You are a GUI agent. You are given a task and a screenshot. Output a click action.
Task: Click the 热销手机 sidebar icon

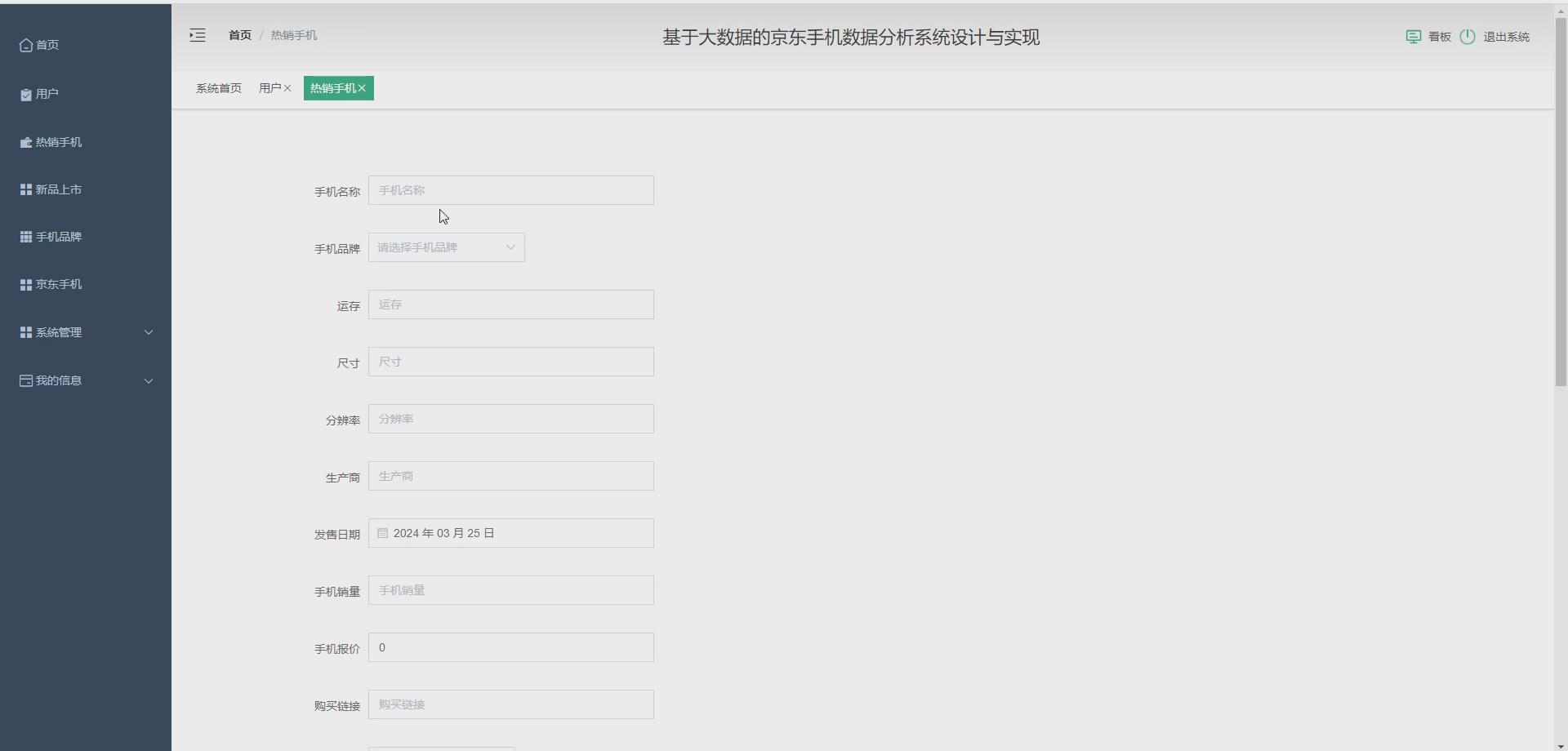coord(26,142)
